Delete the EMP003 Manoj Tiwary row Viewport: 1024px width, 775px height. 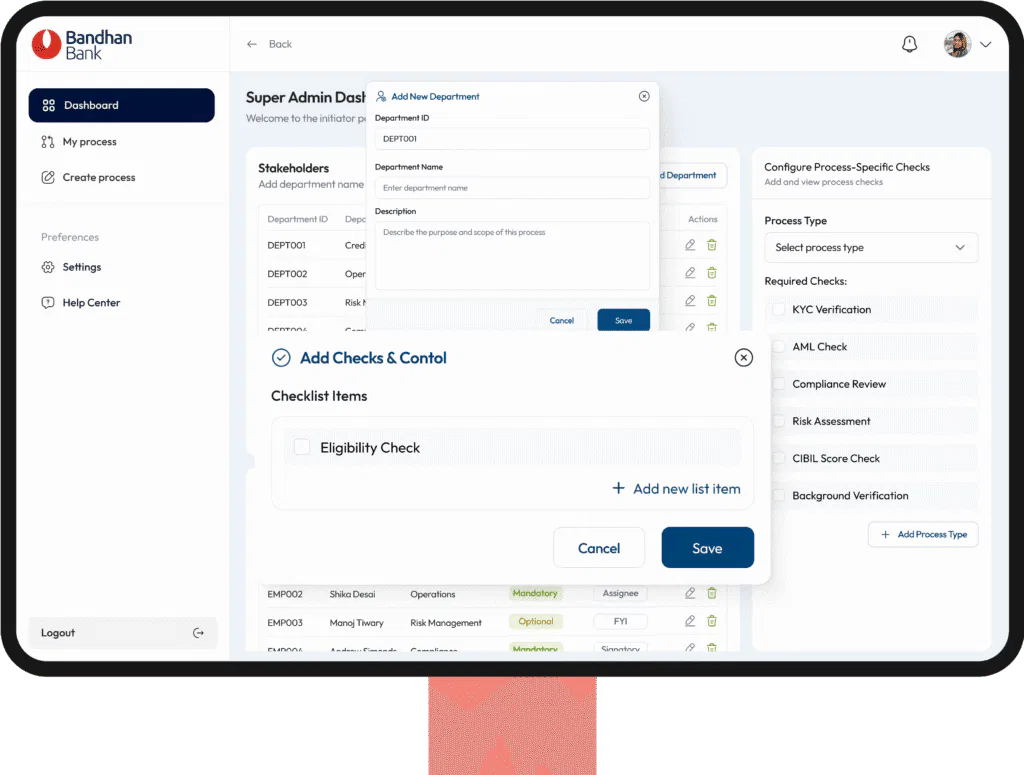click(x=712, y=621)
